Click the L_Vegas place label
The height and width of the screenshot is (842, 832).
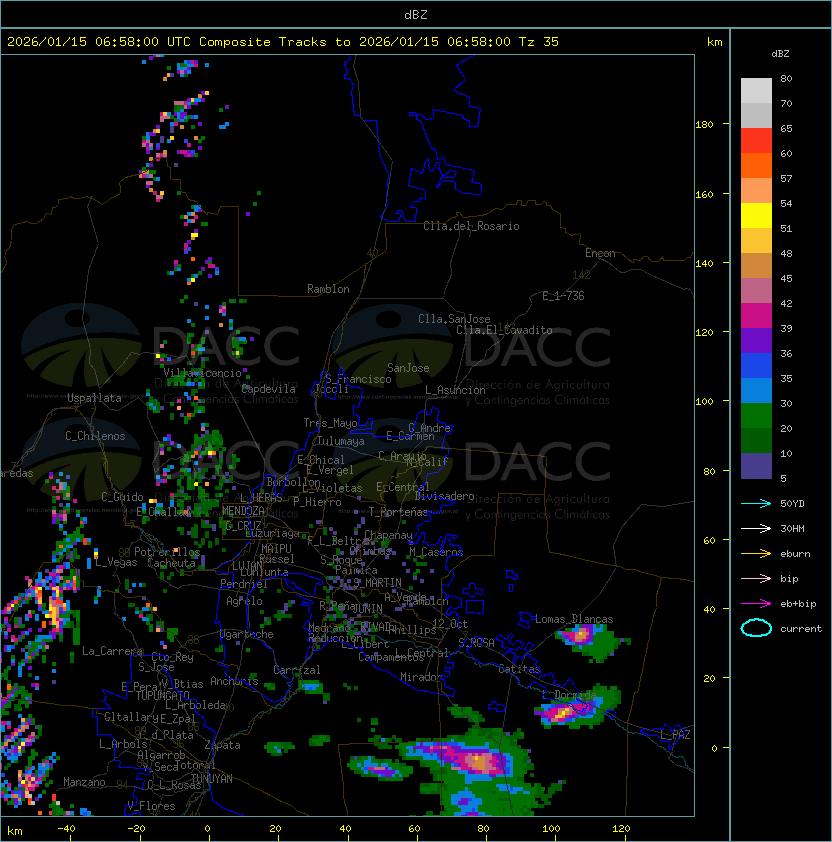pyautogui.click(x=116, y=562)
